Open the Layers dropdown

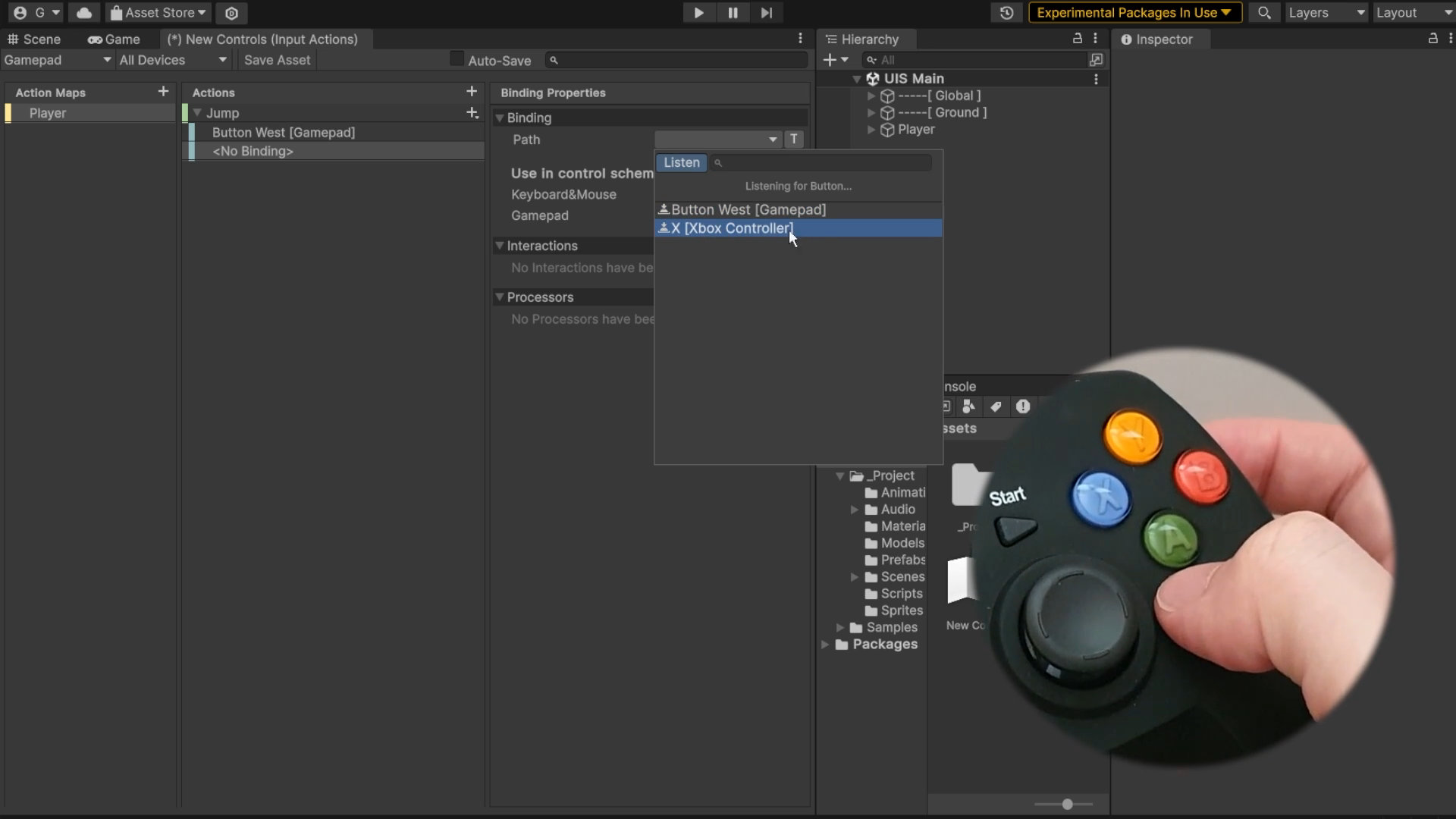click(1326, 13)
